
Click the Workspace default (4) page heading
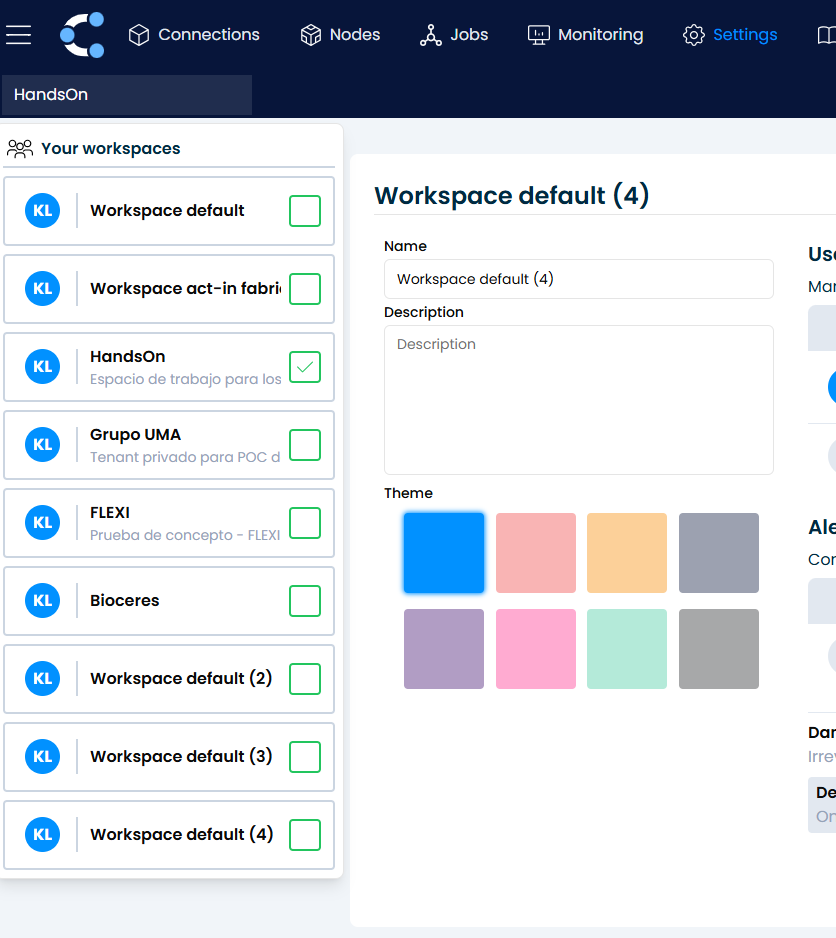[512, 196]
